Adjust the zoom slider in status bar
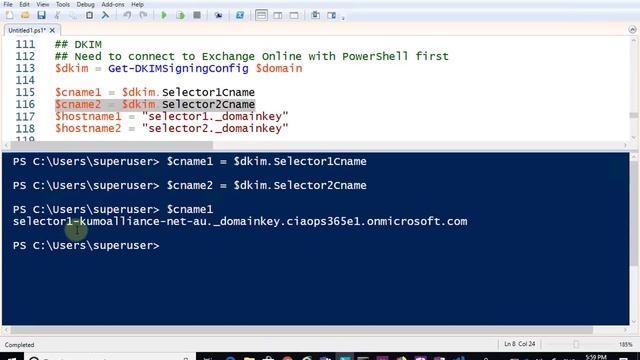 click(576, 344)
